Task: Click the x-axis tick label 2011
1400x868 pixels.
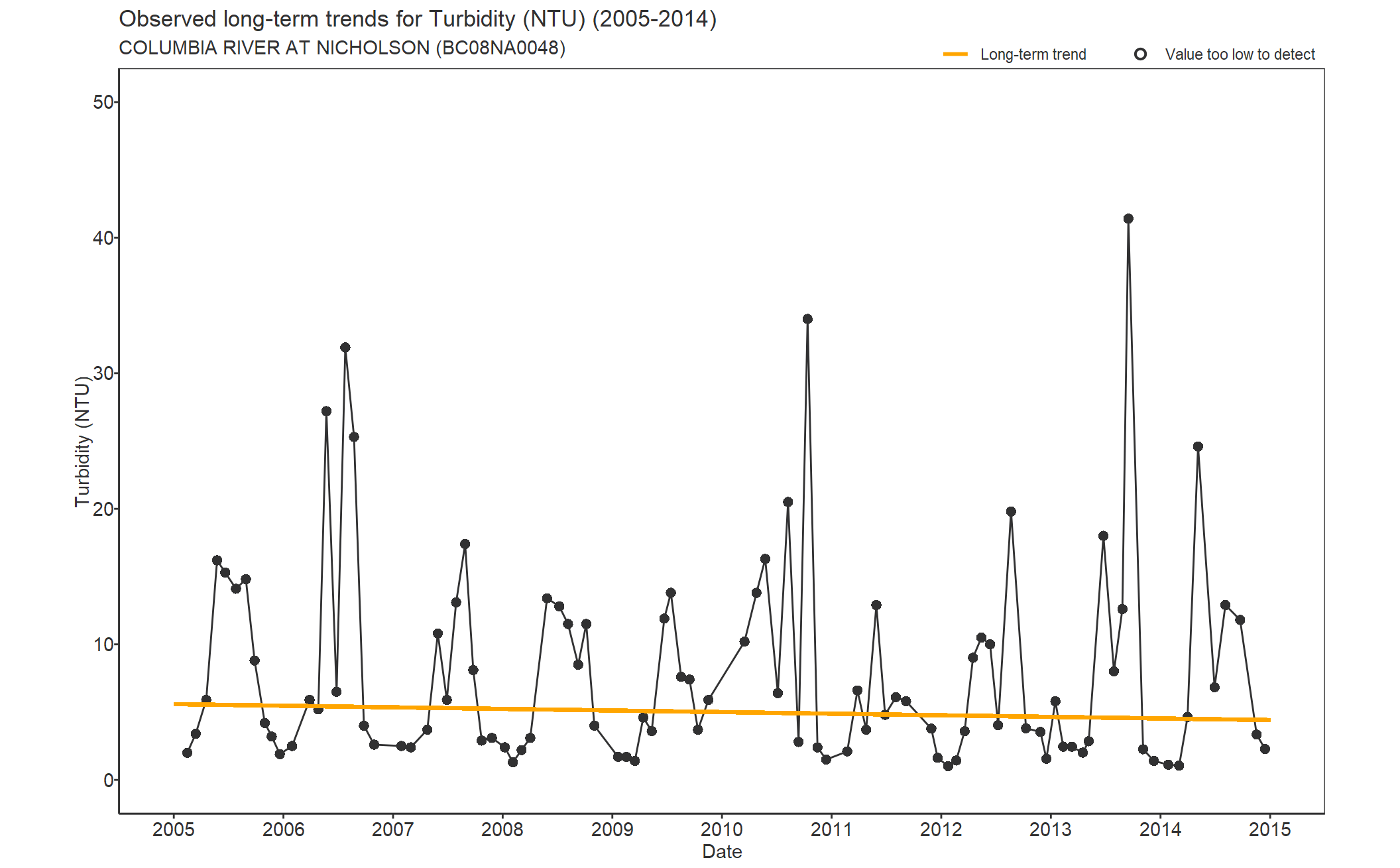Action: point(831,830)
